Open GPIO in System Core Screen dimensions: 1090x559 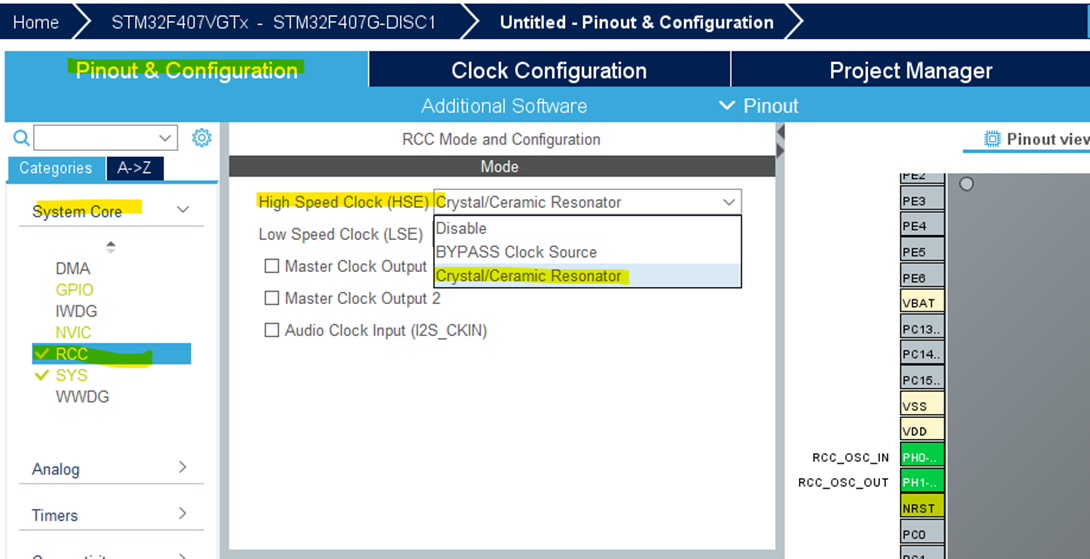[74, 290]
